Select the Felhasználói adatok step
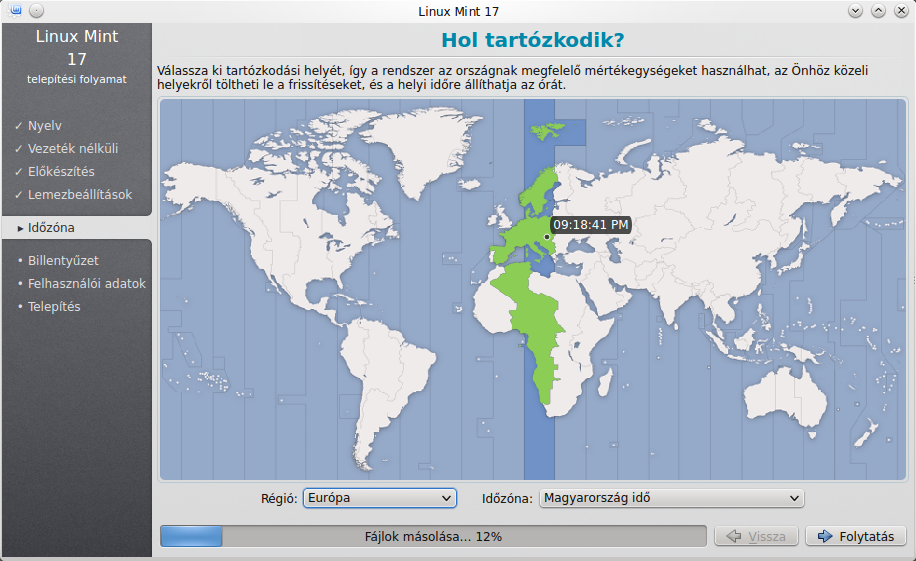The height and width of the screenshot is (561, 916). (x=86, y=283)
